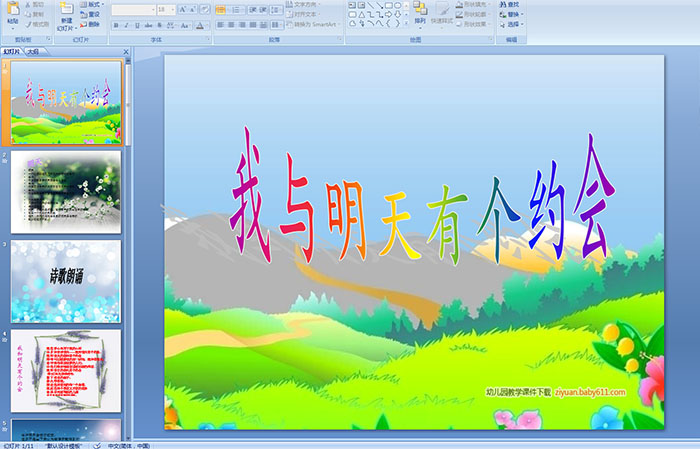Open the Replace (替换) dropdown
700x449 pixels.
(512, 14)
